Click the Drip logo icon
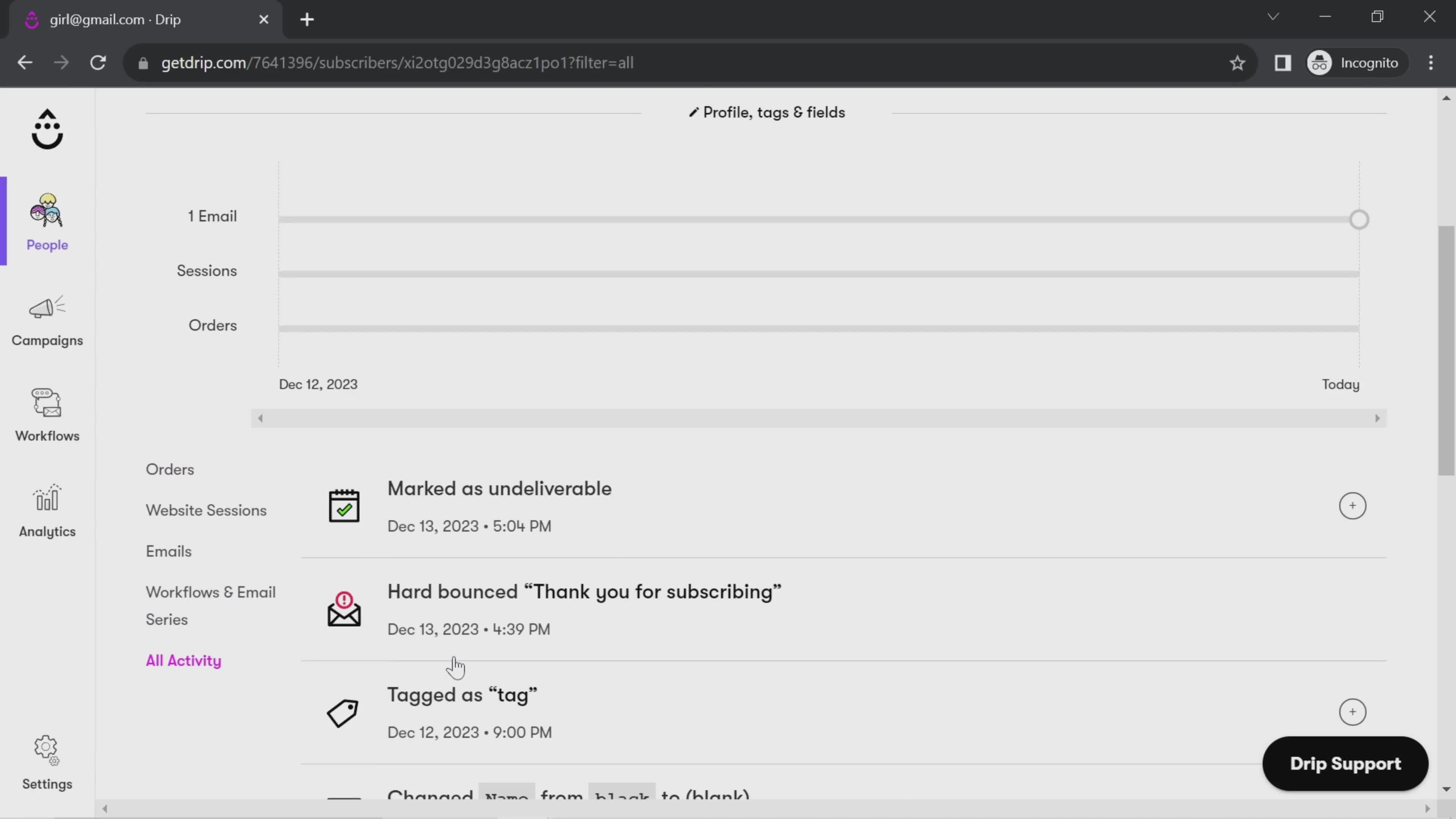The image size is (1456, 819). [47, 129]
